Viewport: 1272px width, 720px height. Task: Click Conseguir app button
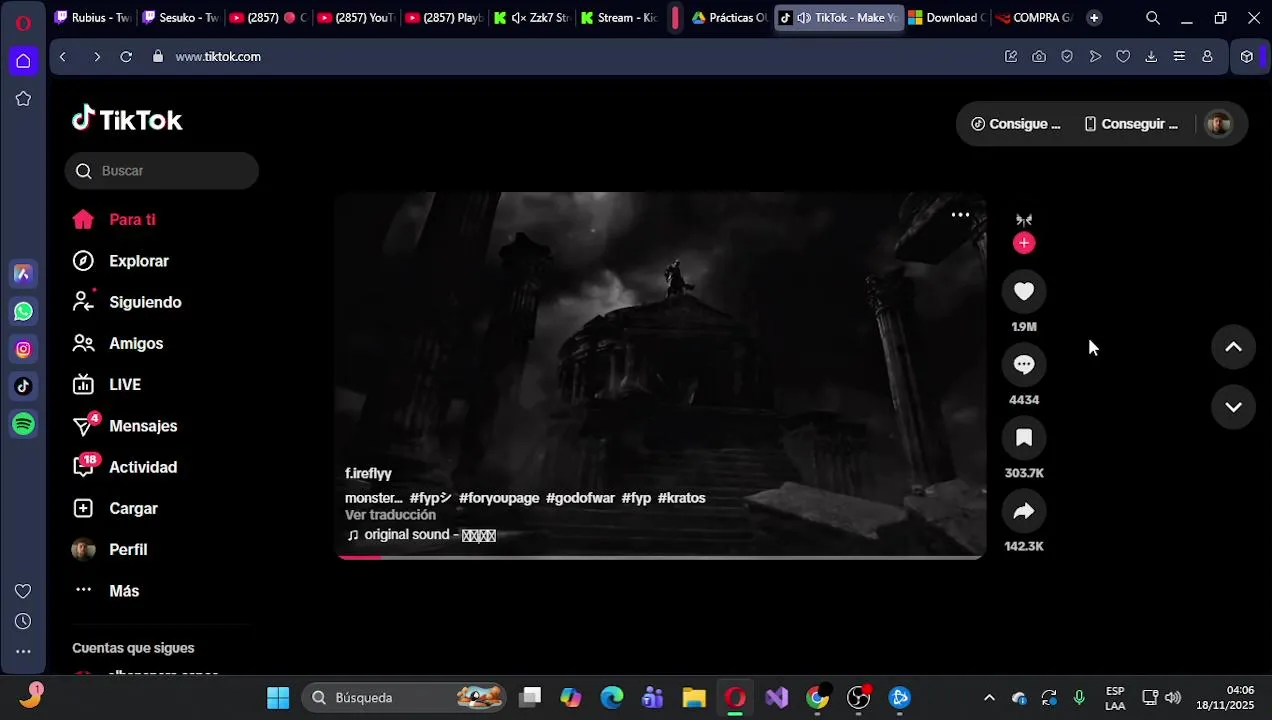click(1131, 124)
